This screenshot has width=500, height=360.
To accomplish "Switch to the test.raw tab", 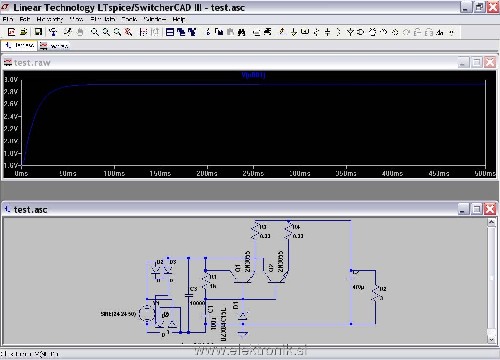I will pos(54,46).
